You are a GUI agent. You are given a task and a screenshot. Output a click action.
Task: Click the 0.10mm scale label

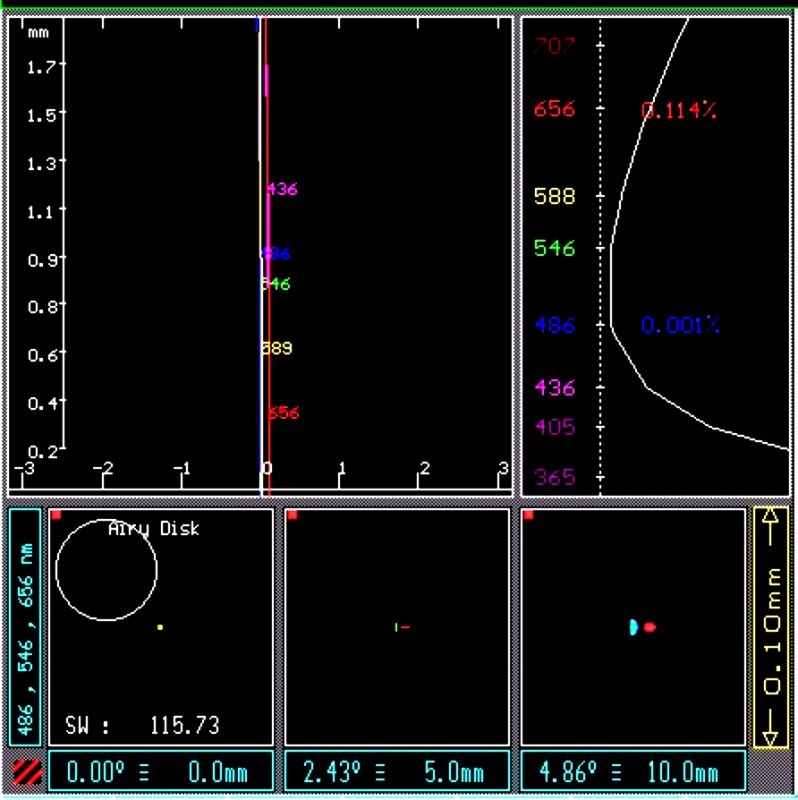coord(770,628)
